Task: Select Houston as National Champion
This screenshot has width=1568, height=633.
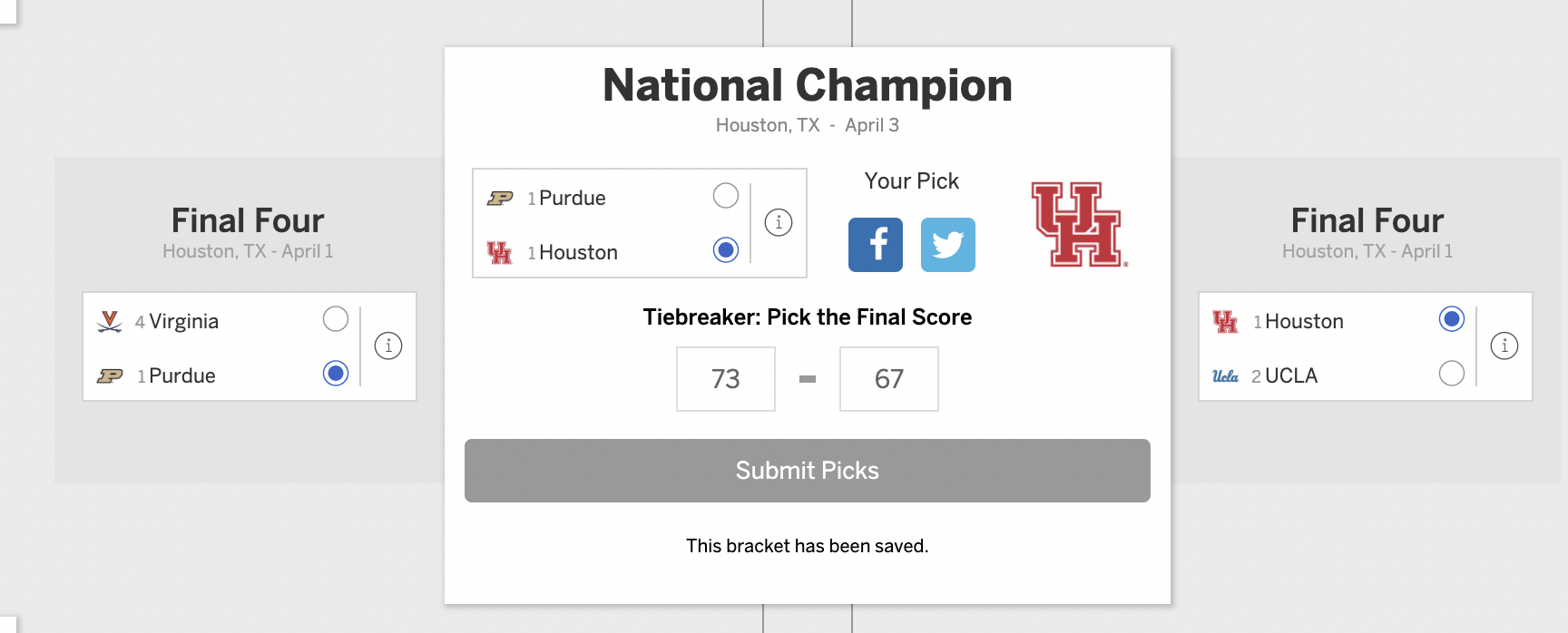Action: (726, 250)
